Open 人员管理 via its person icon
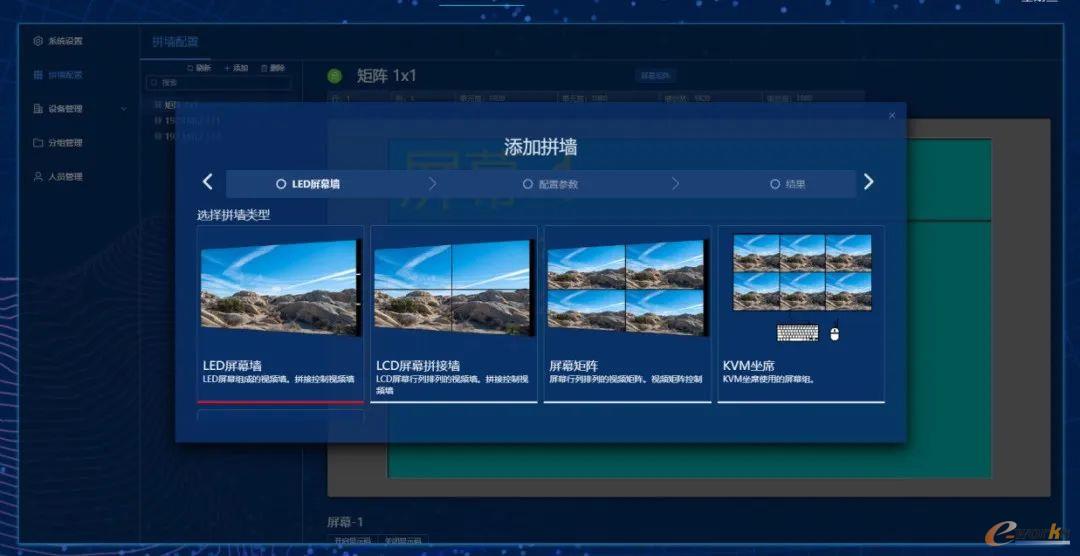Image resolution: width=1080 pixels, height=556 pixels. (x=38, y=176)
